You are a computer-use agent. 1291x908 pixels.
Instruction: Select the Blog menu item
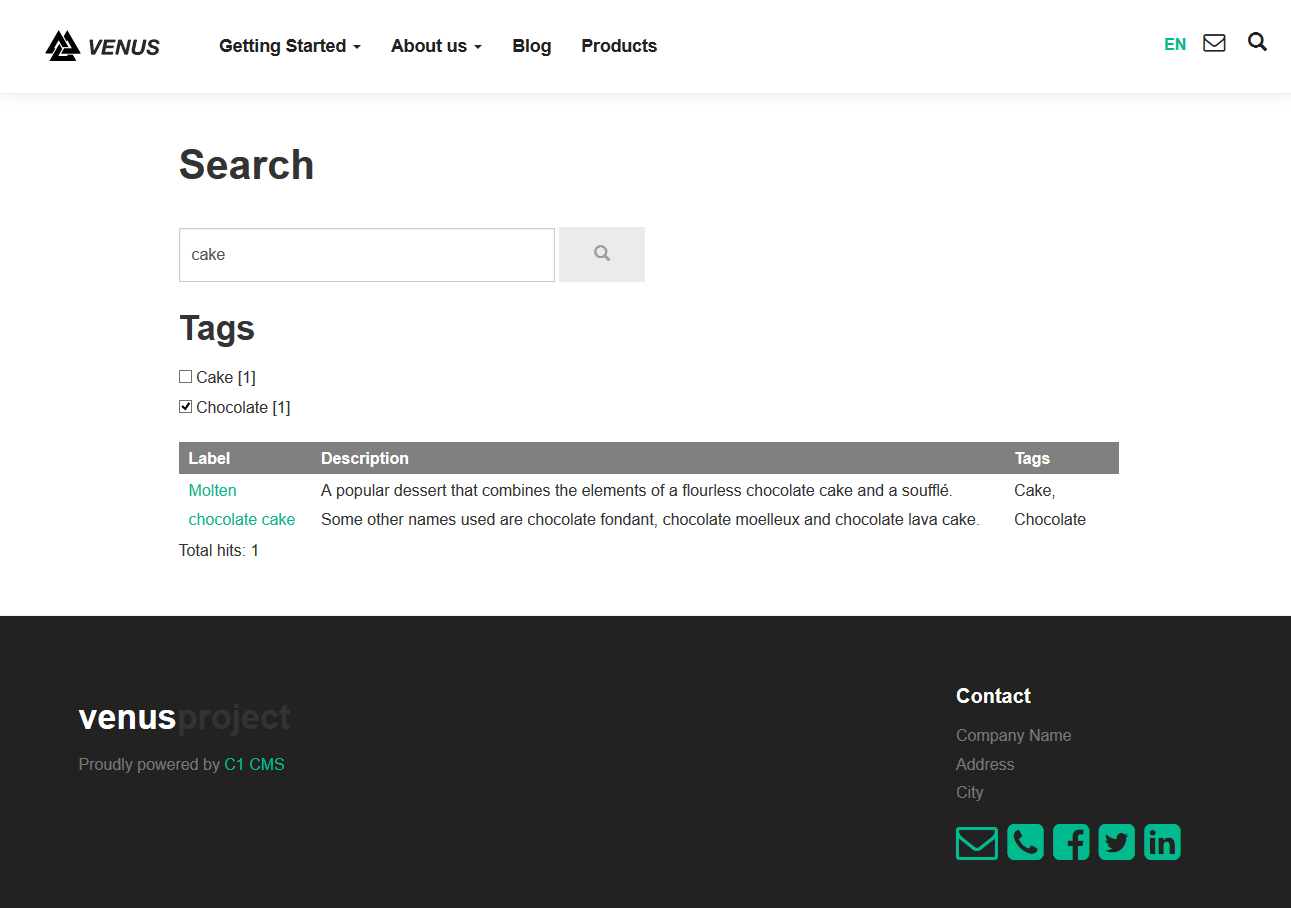pyautogui.click(x=531, y=46)
